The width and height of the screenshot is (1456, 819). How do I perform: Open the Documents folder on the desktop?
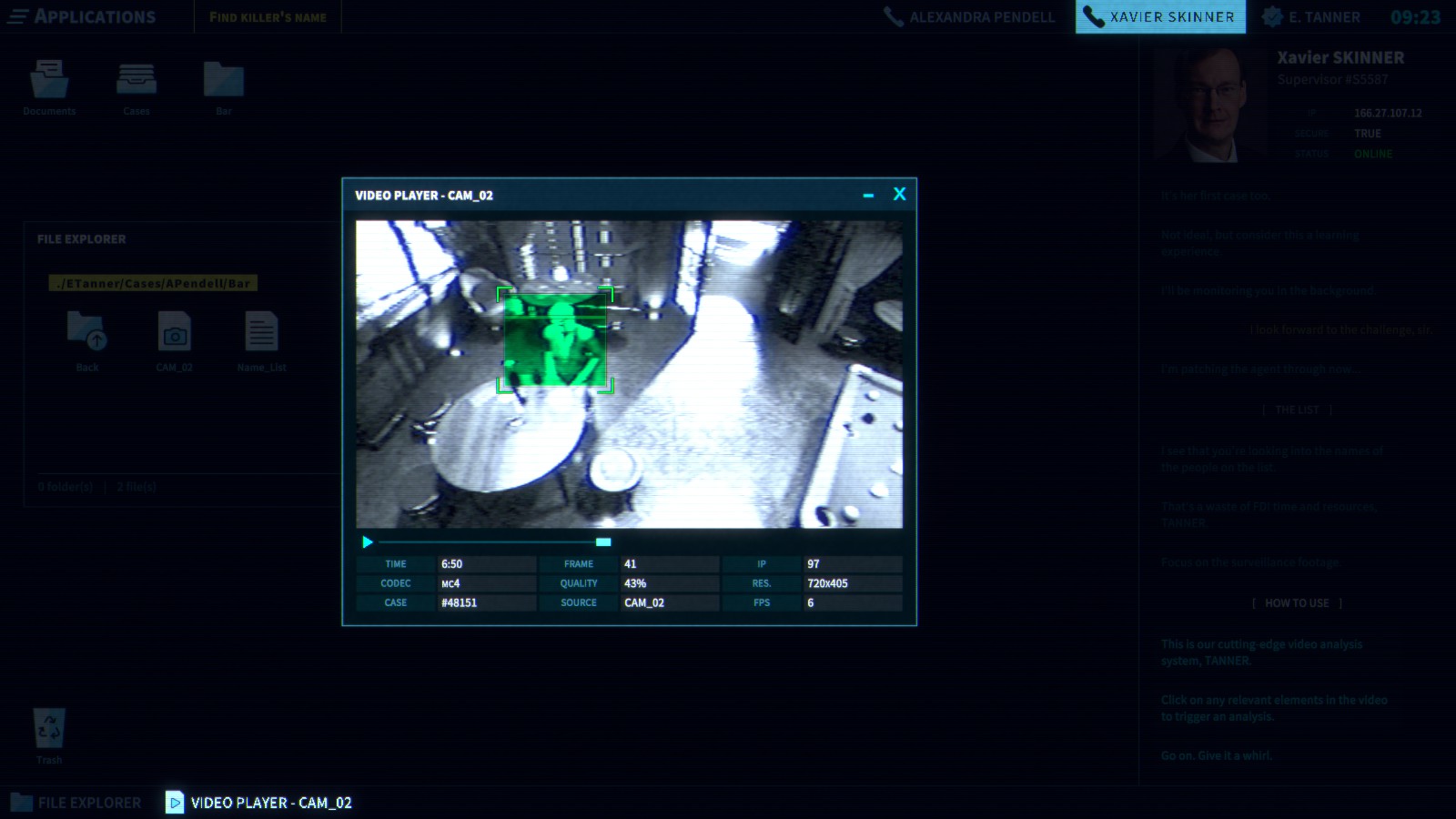pos(49,82)
